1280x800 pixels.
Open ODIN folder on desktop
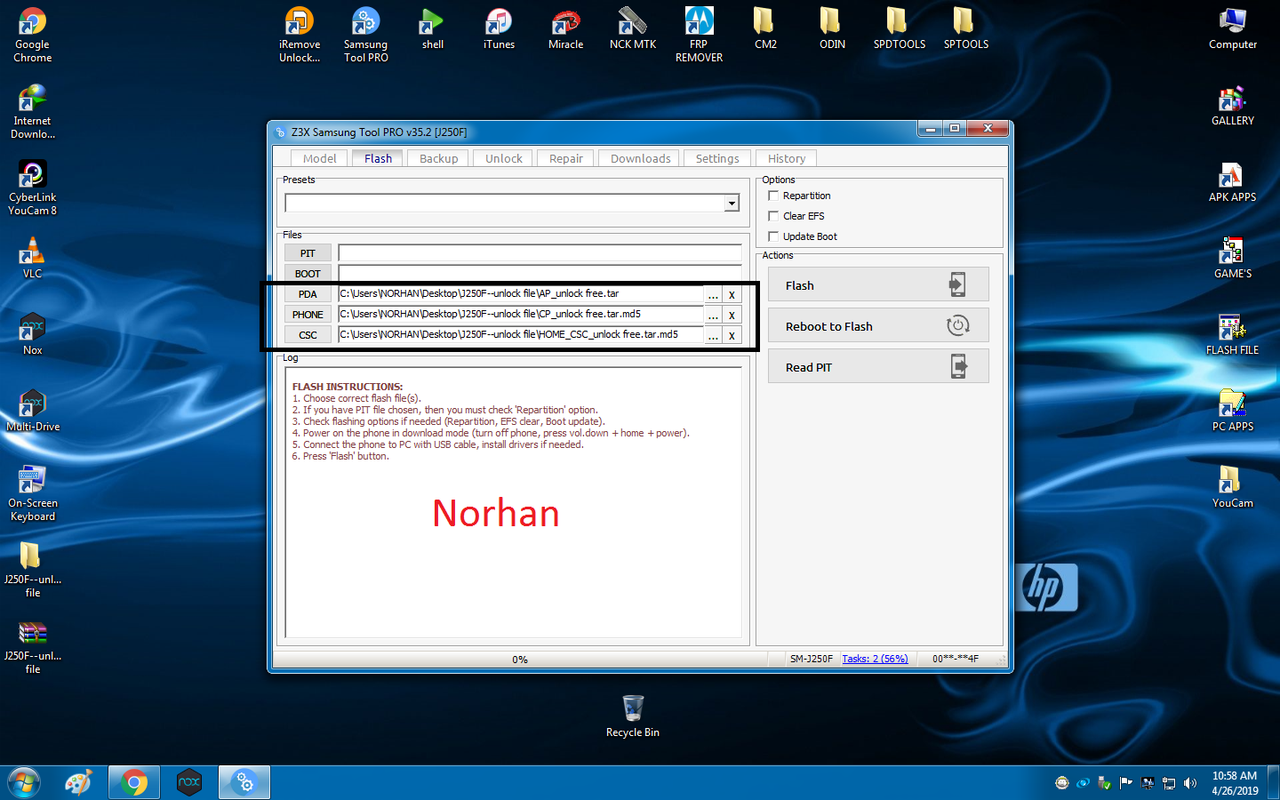[832, 28]
